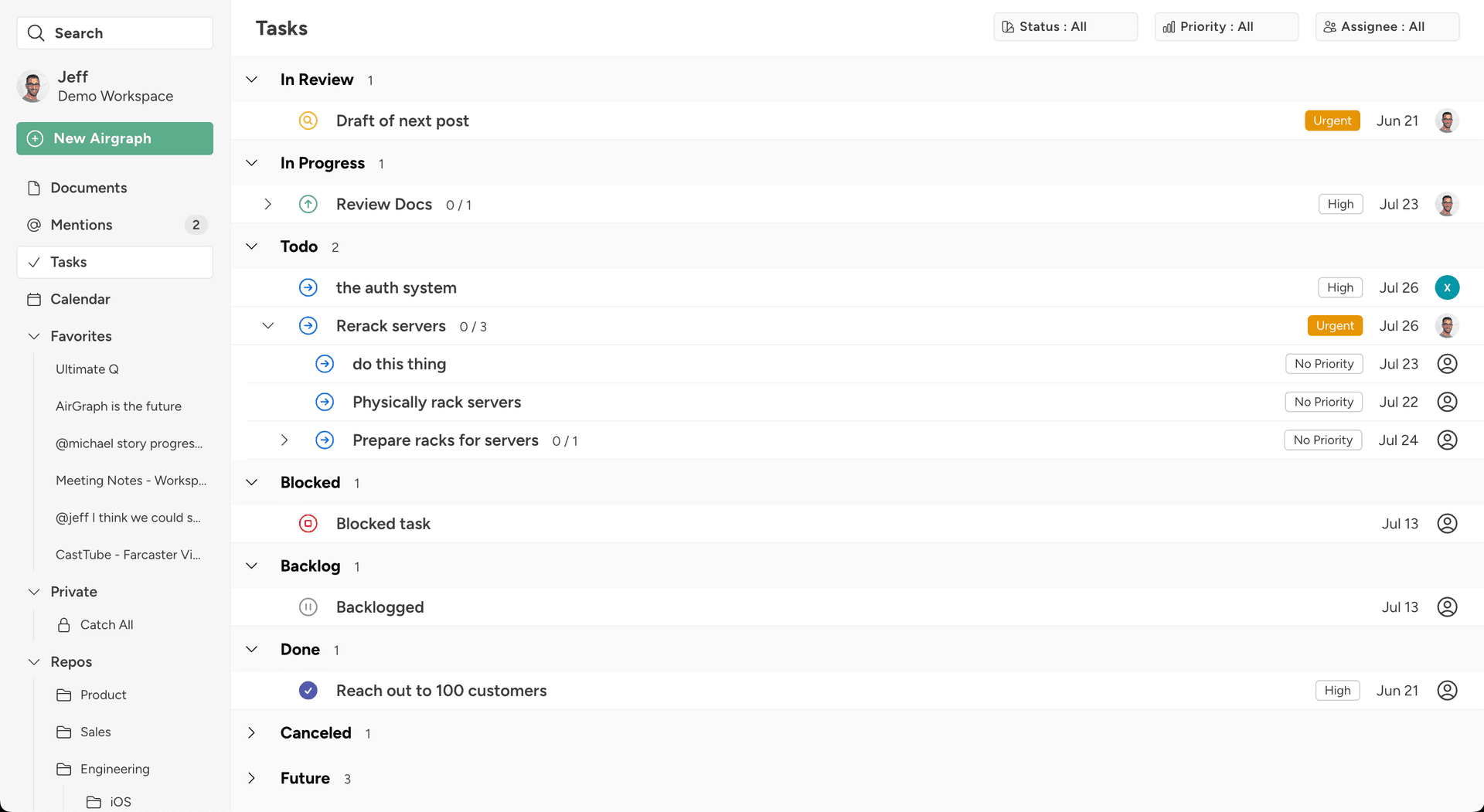Click the orange Urgent tag on Rerack servers
Screen dimensions: 1484x812
tap(1334, 326)
